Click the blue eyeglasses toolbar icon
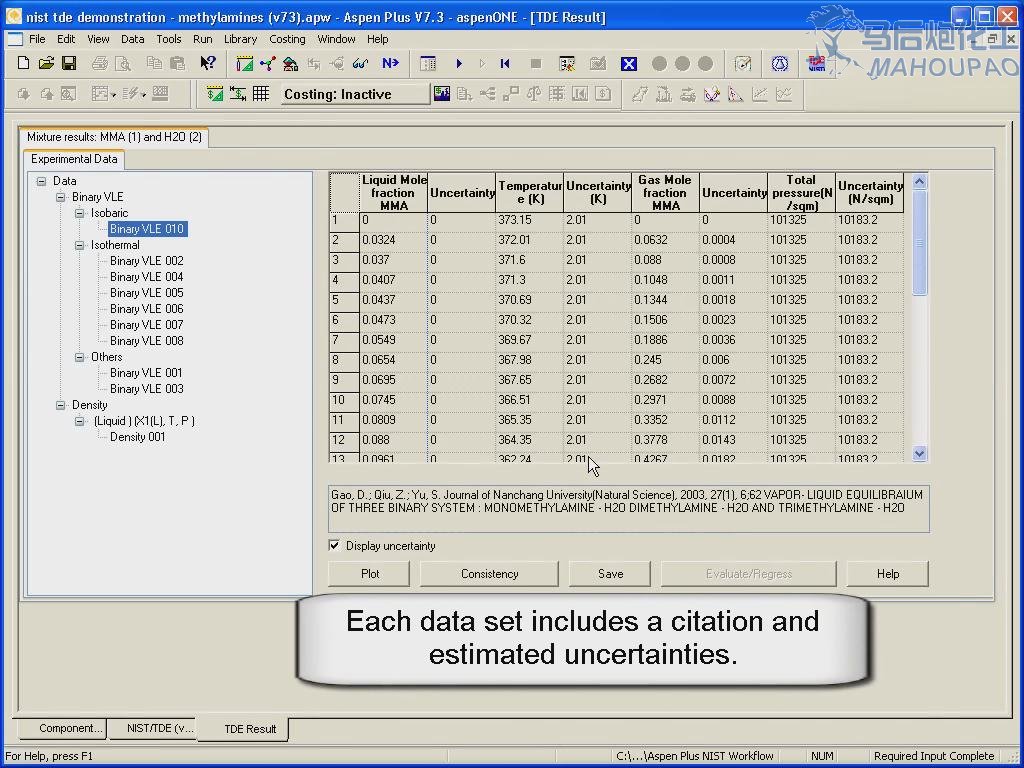The image size is (1024, 768). pos(360,63)
